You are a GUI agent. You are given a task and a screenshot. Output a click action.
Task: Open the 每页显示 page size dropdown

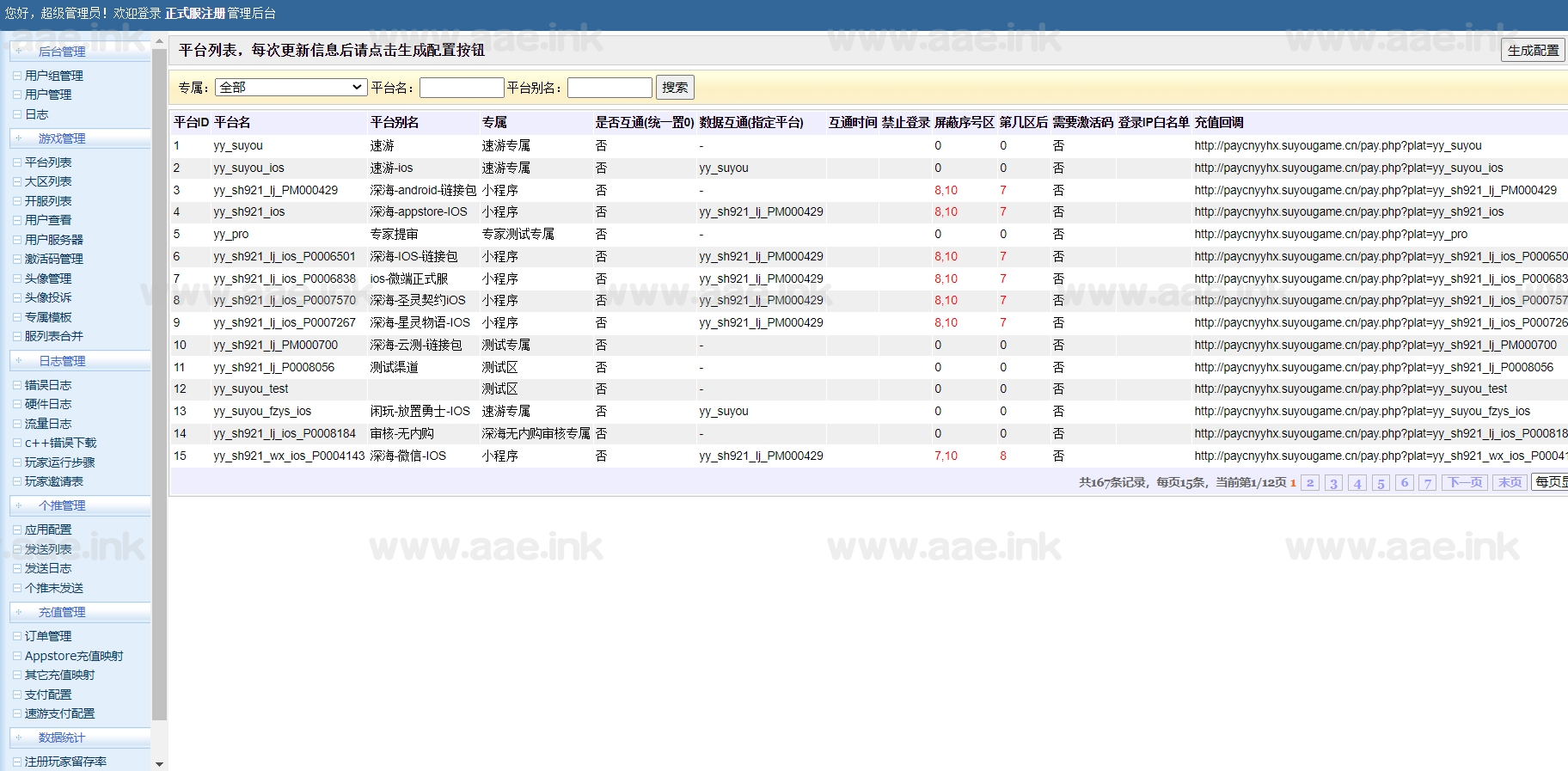1550,482
